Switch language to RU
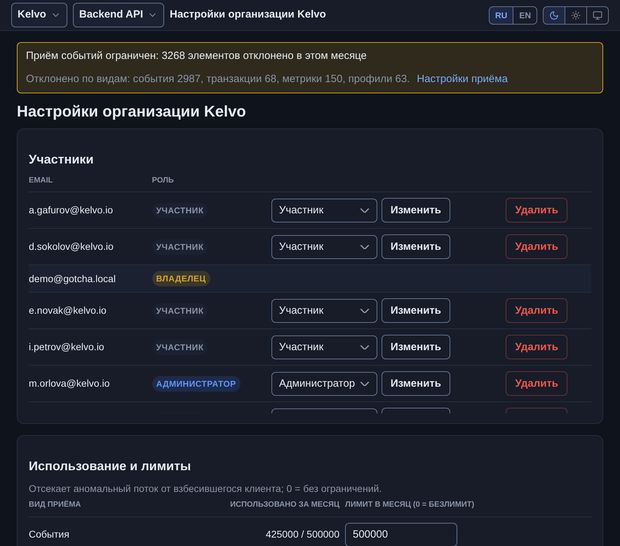The image size is (620, 546). coord(501,15)
